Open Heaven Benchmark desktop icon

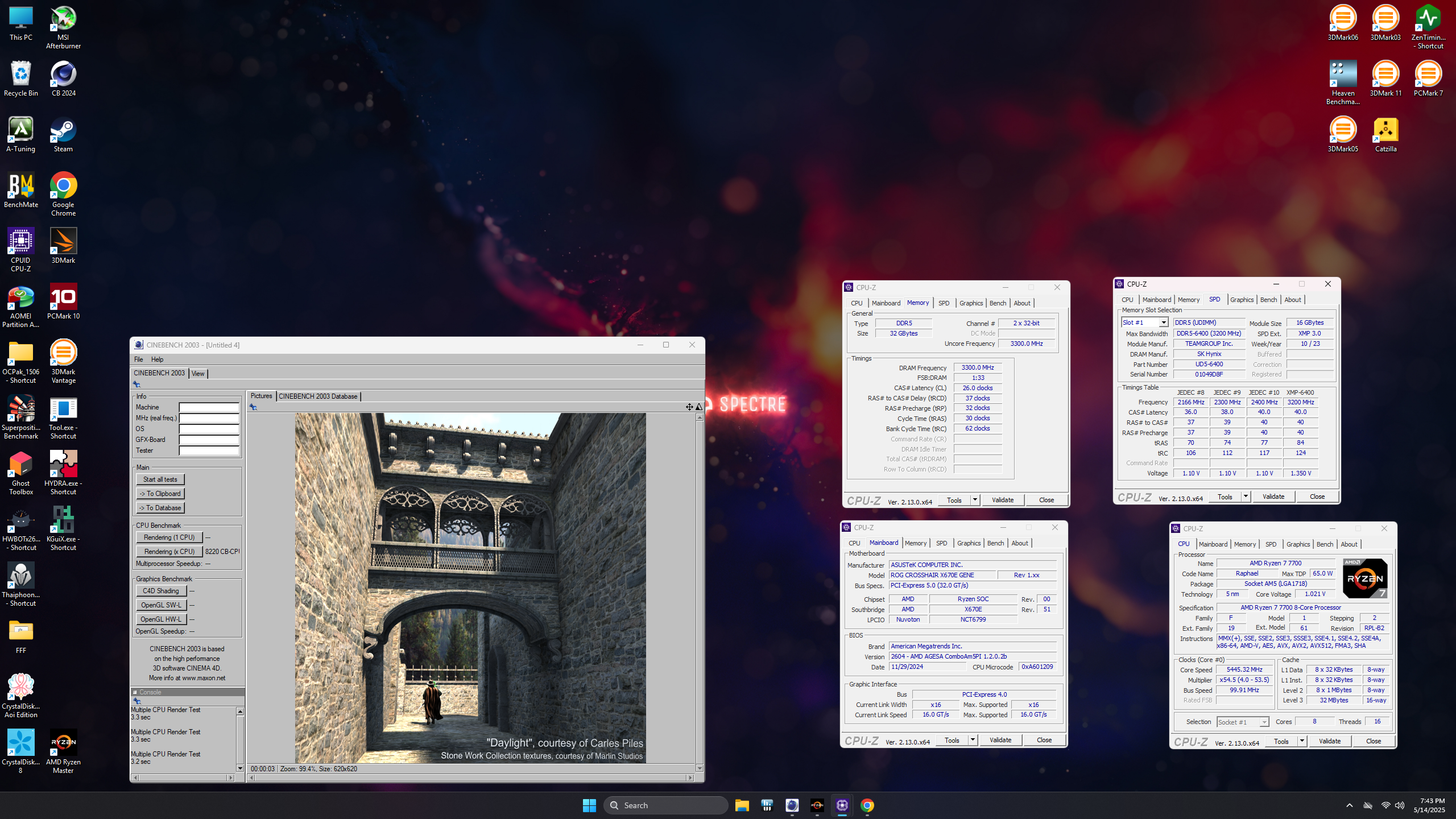(x=1343, y=82)
